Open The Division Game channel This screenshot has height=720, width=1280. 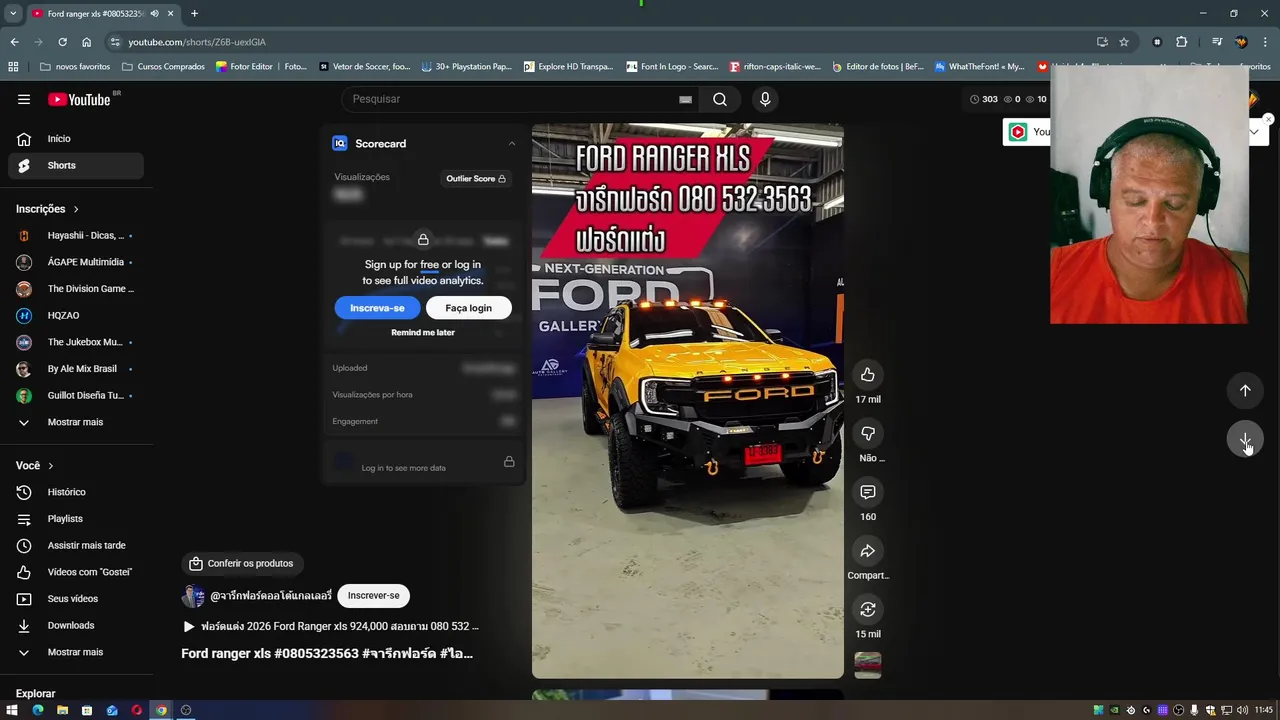[x=76, y=289]
